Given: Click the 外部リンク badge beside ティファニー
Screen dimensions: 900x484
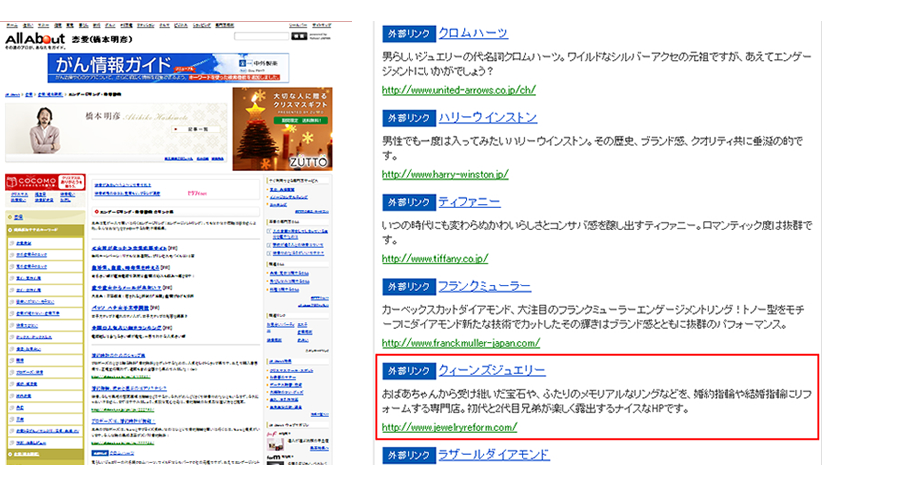Looking at the screenshot, I should 409,203.
